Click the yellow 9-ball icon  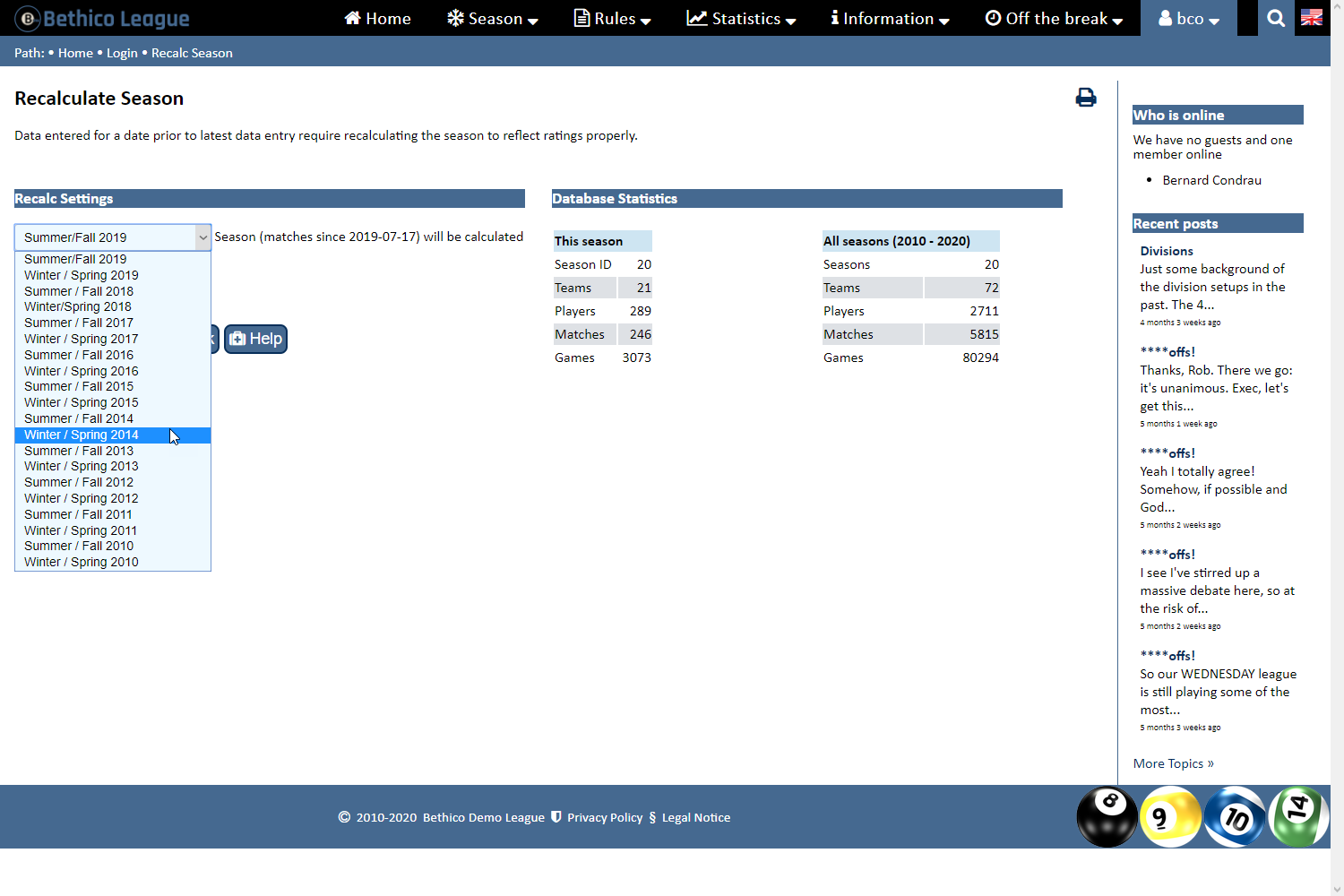pyautogui.click(x=1169, y=816)
